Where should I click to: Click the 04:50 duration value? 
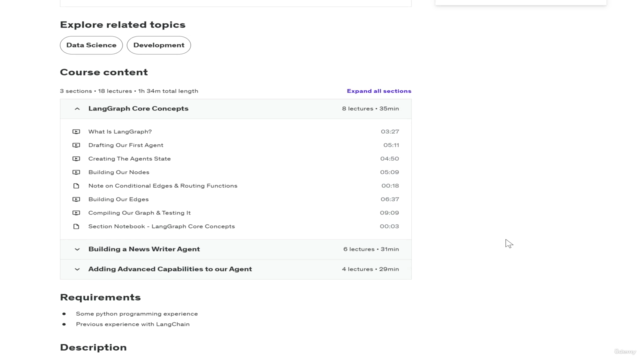(389, 158)
